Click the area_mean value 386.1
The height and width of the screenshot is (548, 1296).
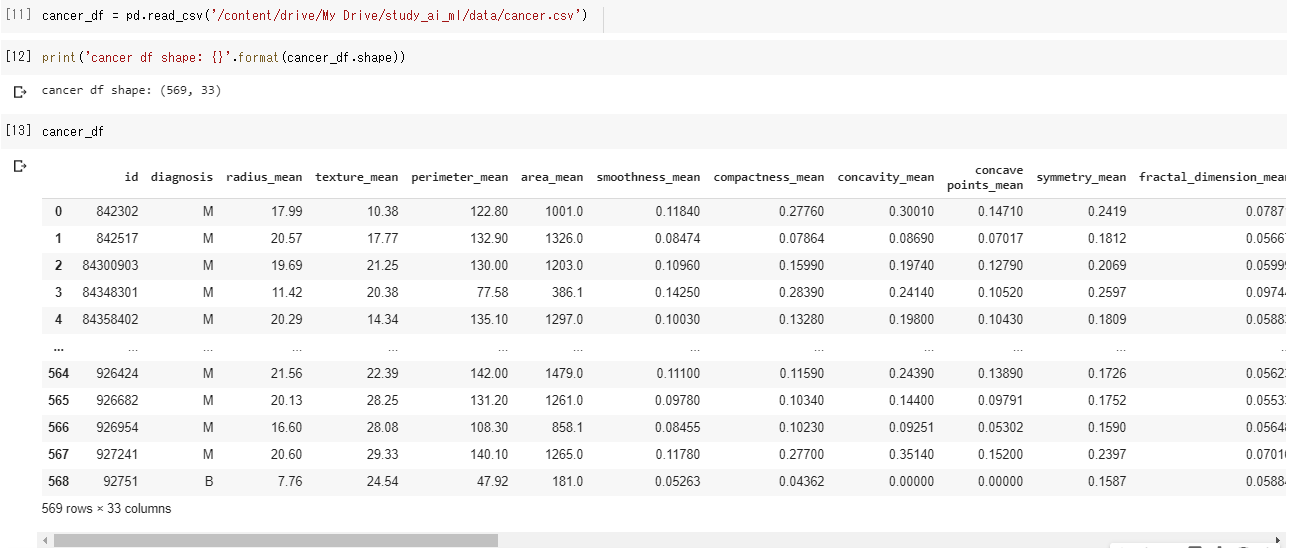pos(568,293)
